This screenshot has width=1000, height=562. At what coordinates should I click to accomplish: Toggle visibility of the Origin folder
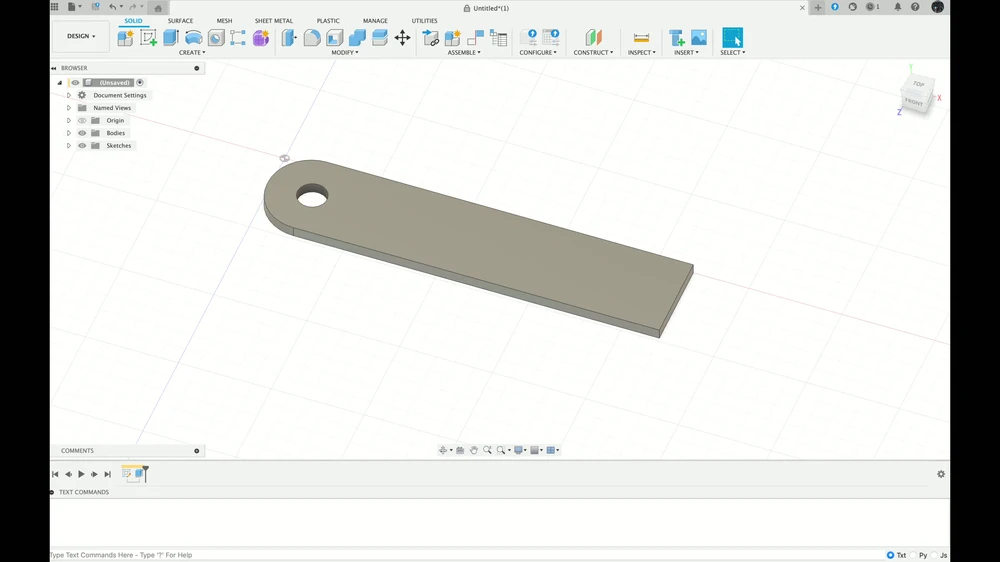pos(82,121)
